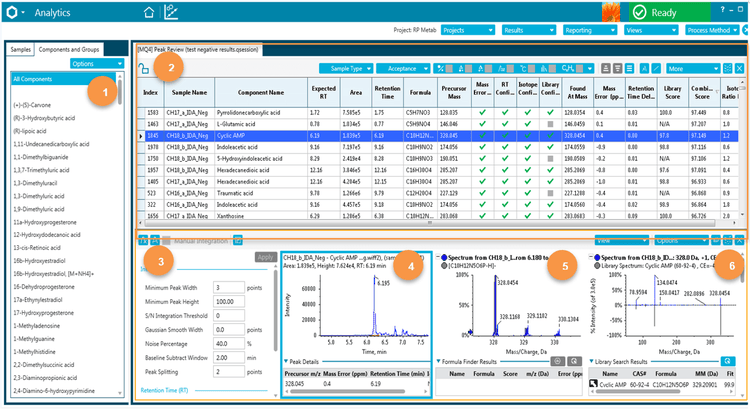Click the Home icon in the header
This screenshot has width=750, height=410.
click(x=148, y=13)
